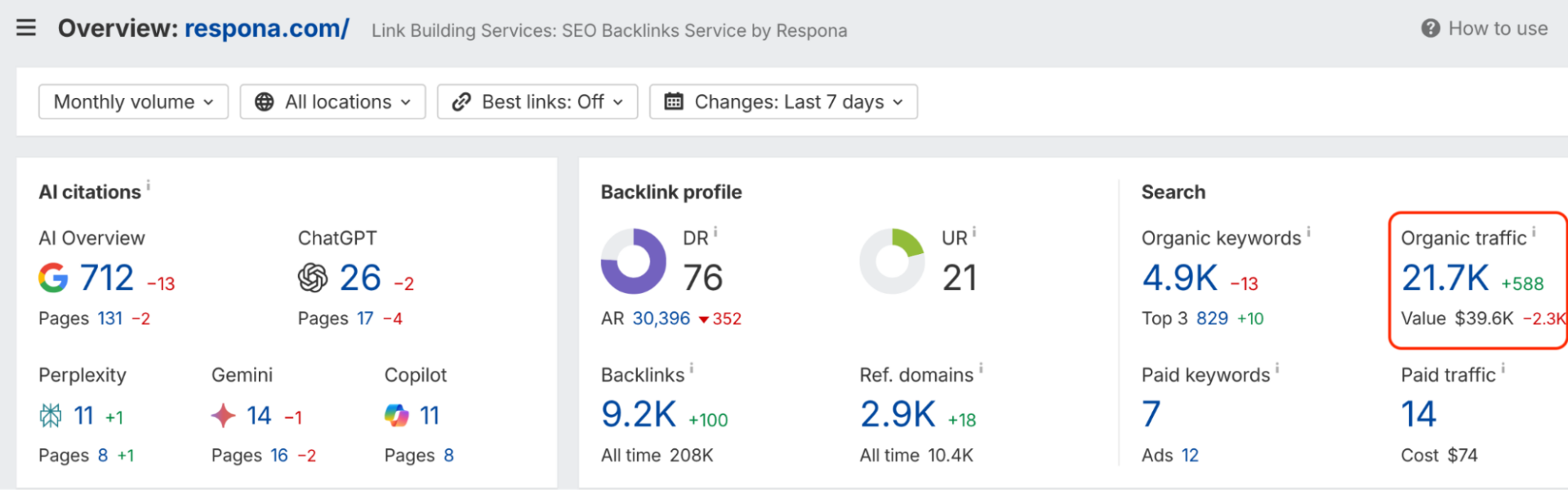
Task: Open the 7 paid keywords report
Action: (1151, 414)
